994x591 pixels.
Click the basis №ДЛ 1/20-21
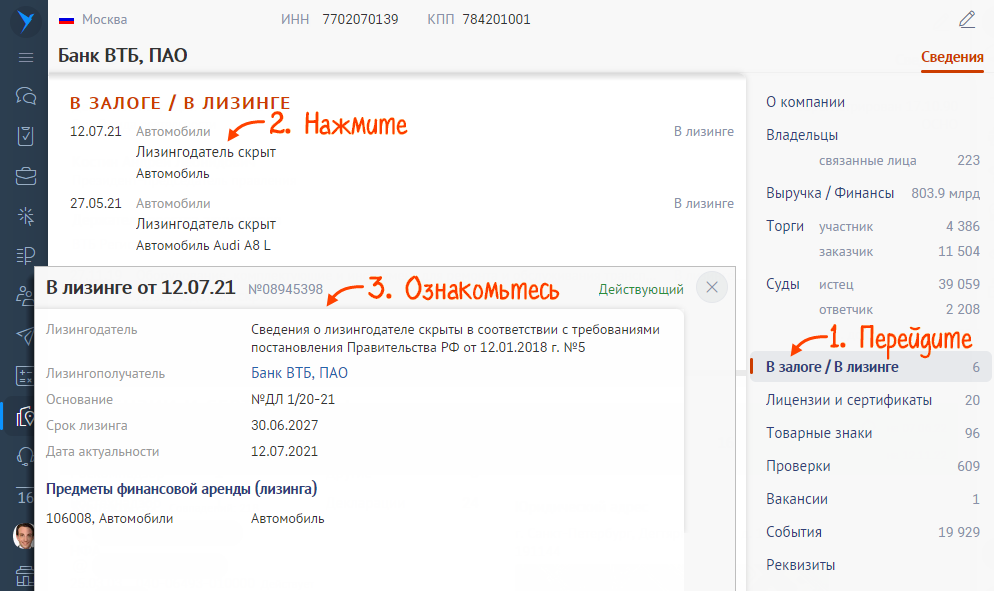pos(293,399)
